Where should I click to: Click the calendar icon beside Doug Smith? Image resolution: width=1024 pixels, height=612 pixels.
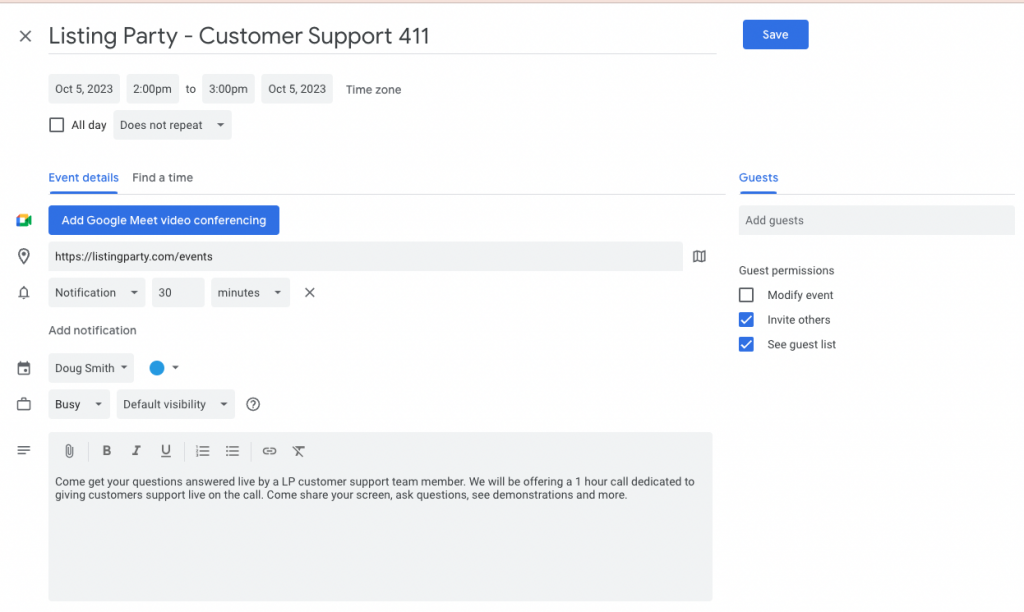[x=24, y=368]
